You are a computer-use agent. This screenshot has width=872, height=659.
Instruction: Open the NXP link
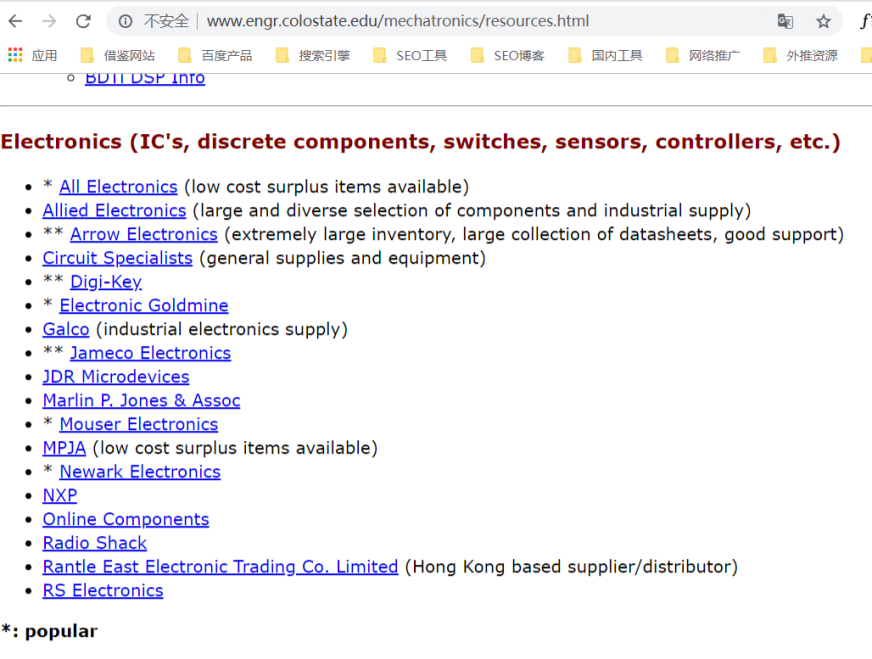60,496
